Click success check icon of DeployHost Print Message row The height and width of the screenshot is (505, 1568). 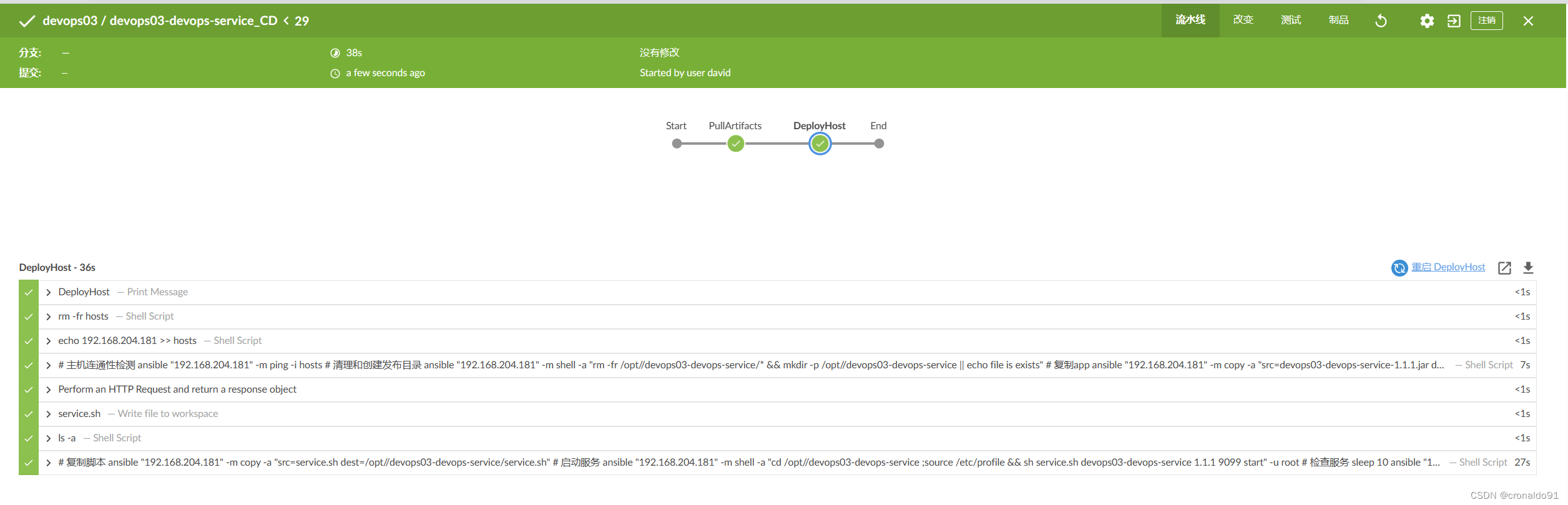(x=29, y=292)
